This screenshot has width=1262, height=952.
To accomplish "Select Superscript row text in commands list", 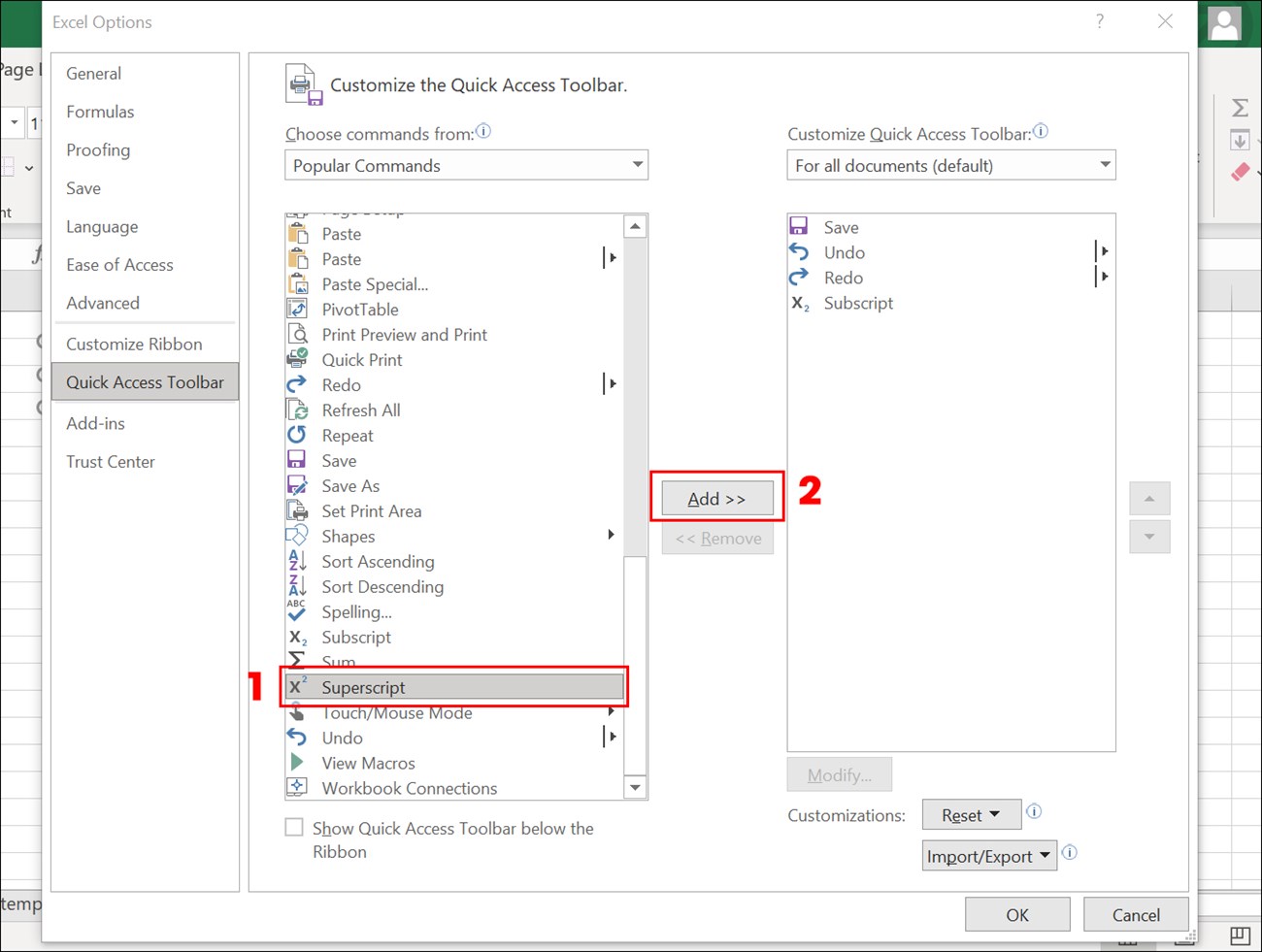I will [x=363, y=687].
